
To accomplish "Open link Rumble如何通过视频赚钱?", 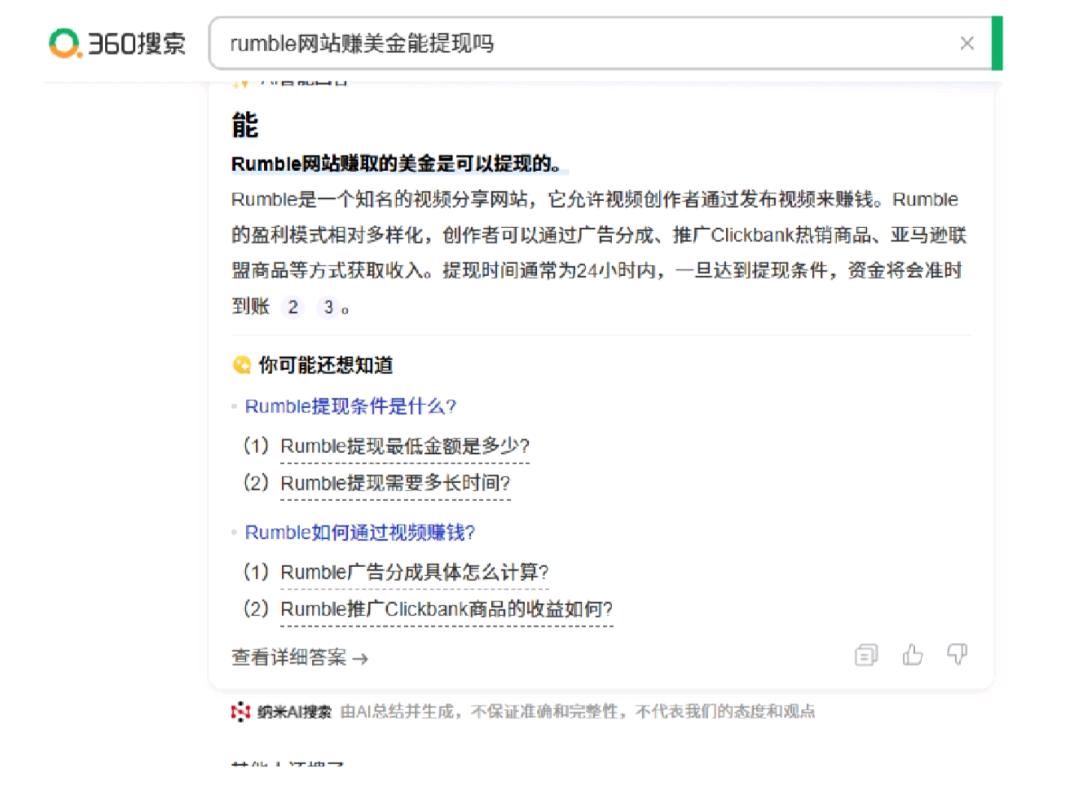I will click(360, 533).
